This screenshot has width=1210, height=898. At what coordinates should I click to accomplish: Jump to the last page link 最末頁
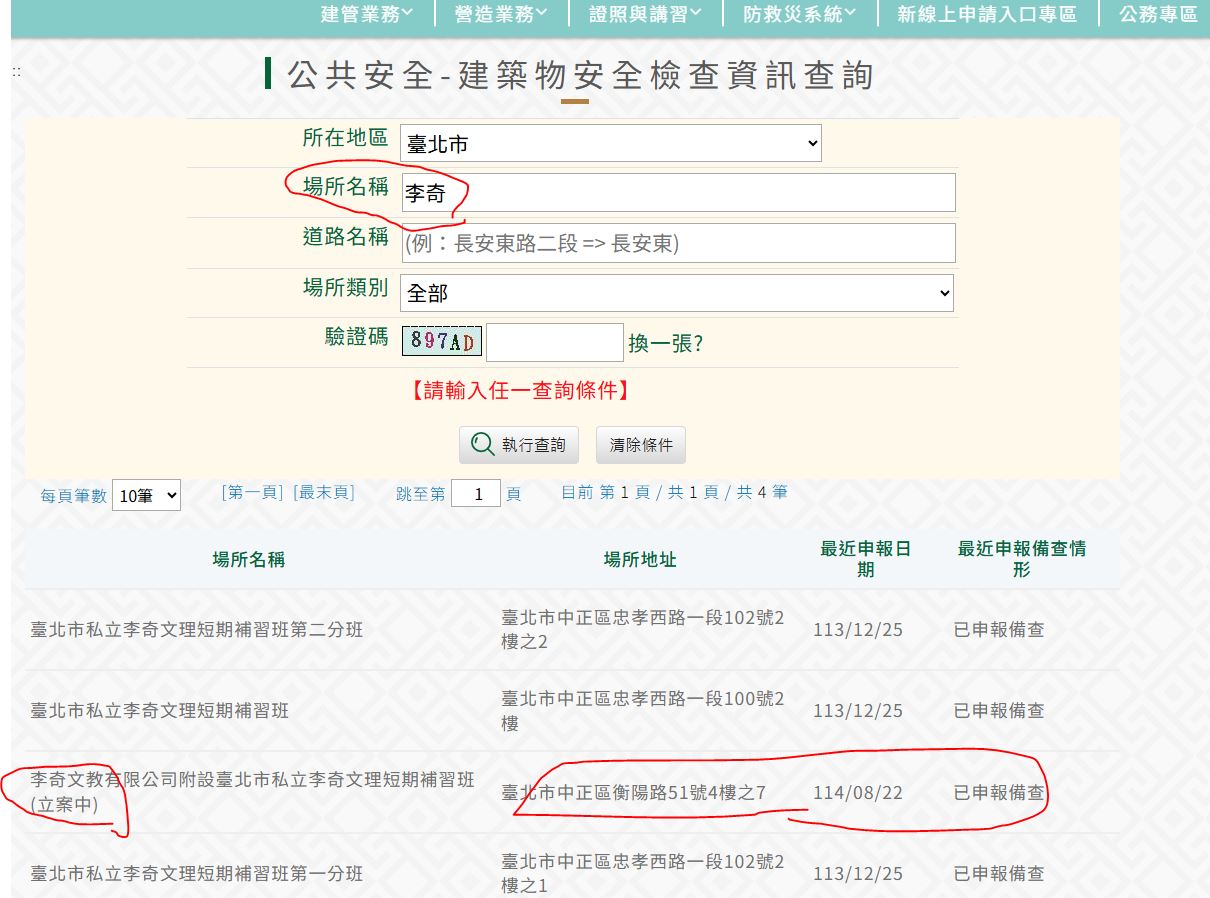tap(323, 492)
